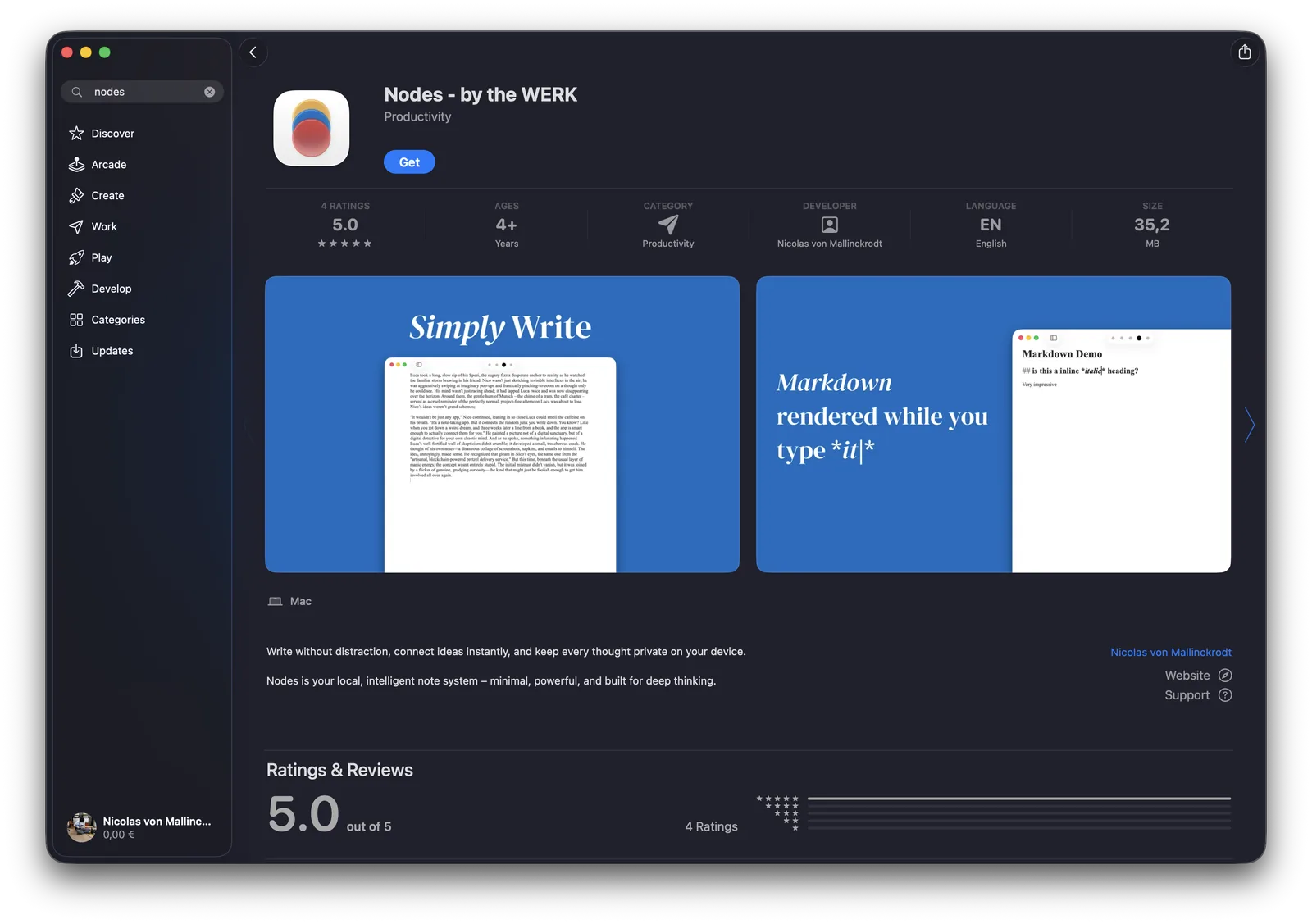Image resolution: width=1312 pixels, height=924 pixels.
Task: Focus the search field containing nodes
Action: (x=143, y=92)
